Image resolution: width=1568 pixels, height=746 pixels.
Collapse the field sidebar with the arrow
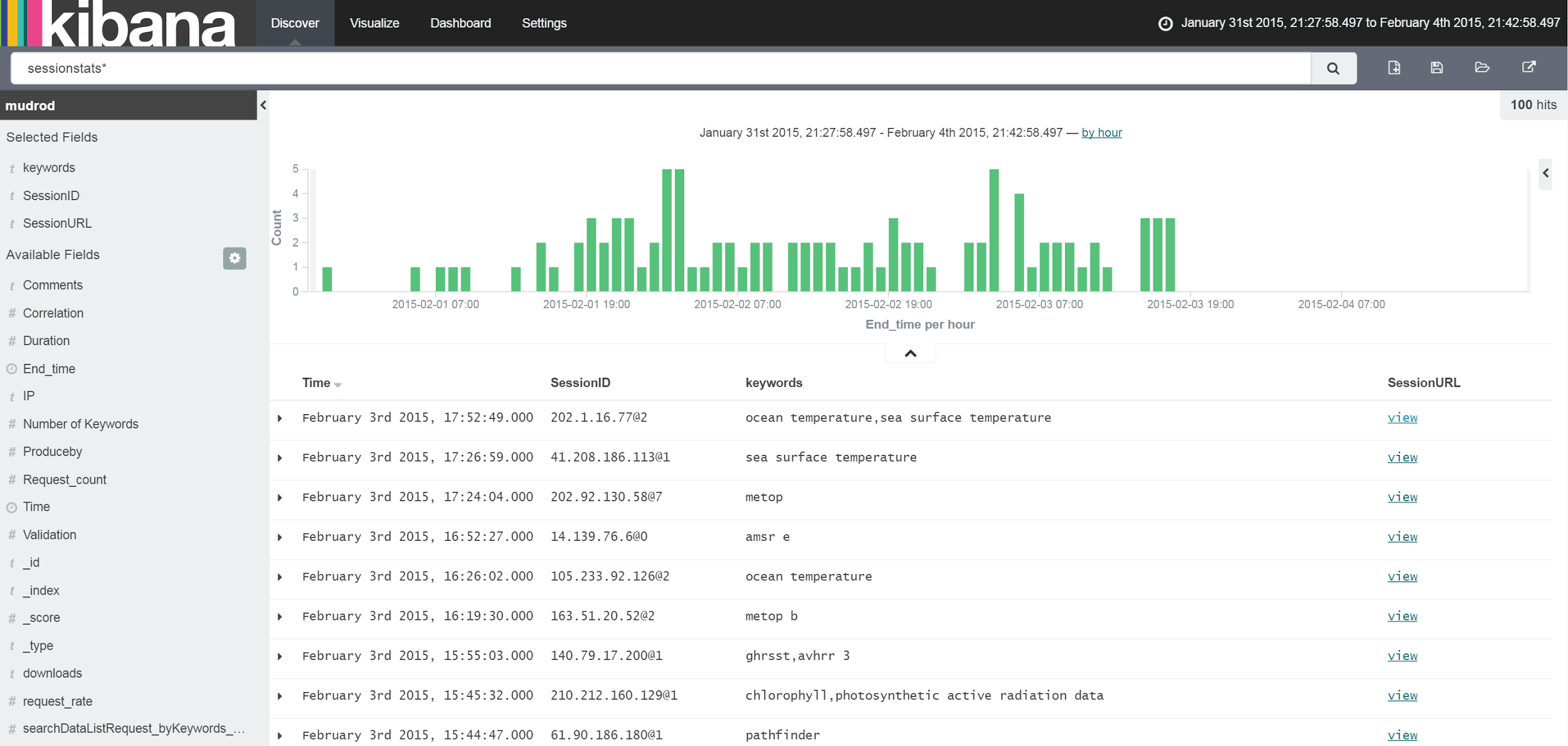263,105
